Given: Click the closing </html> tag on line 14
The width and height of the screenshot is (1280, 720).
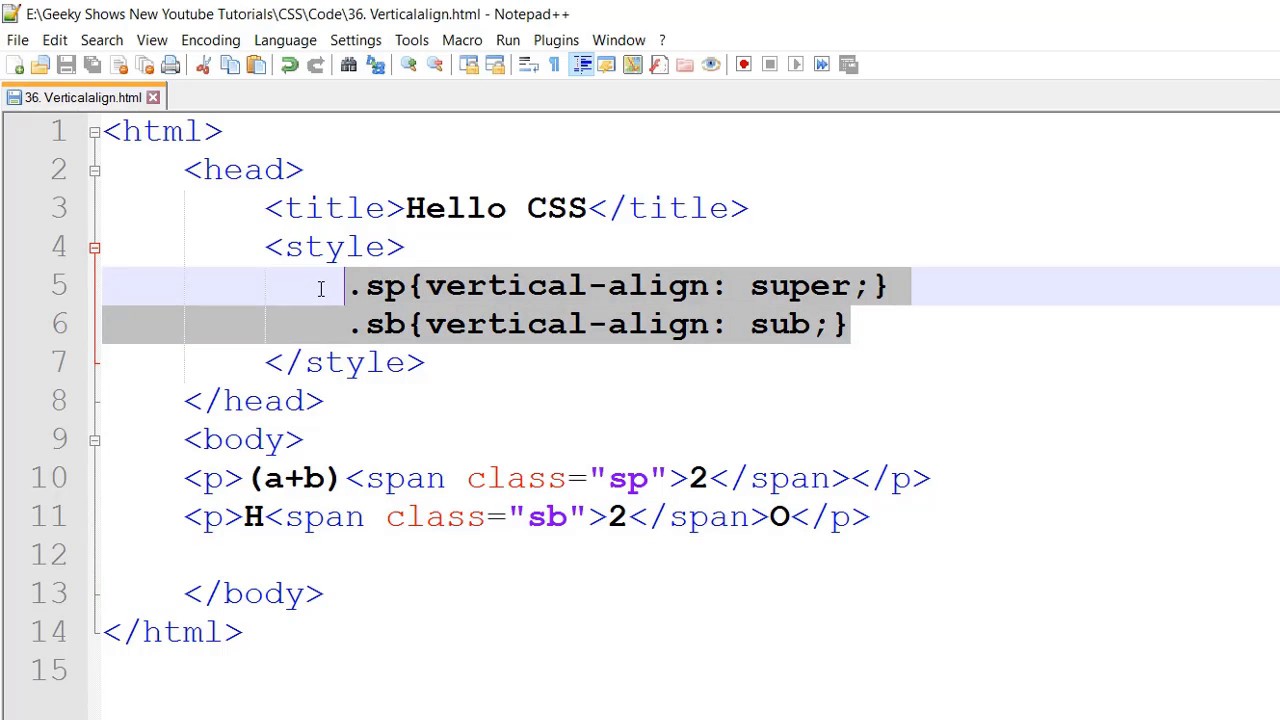Looking at the screenshot, I should pos(173,632).
